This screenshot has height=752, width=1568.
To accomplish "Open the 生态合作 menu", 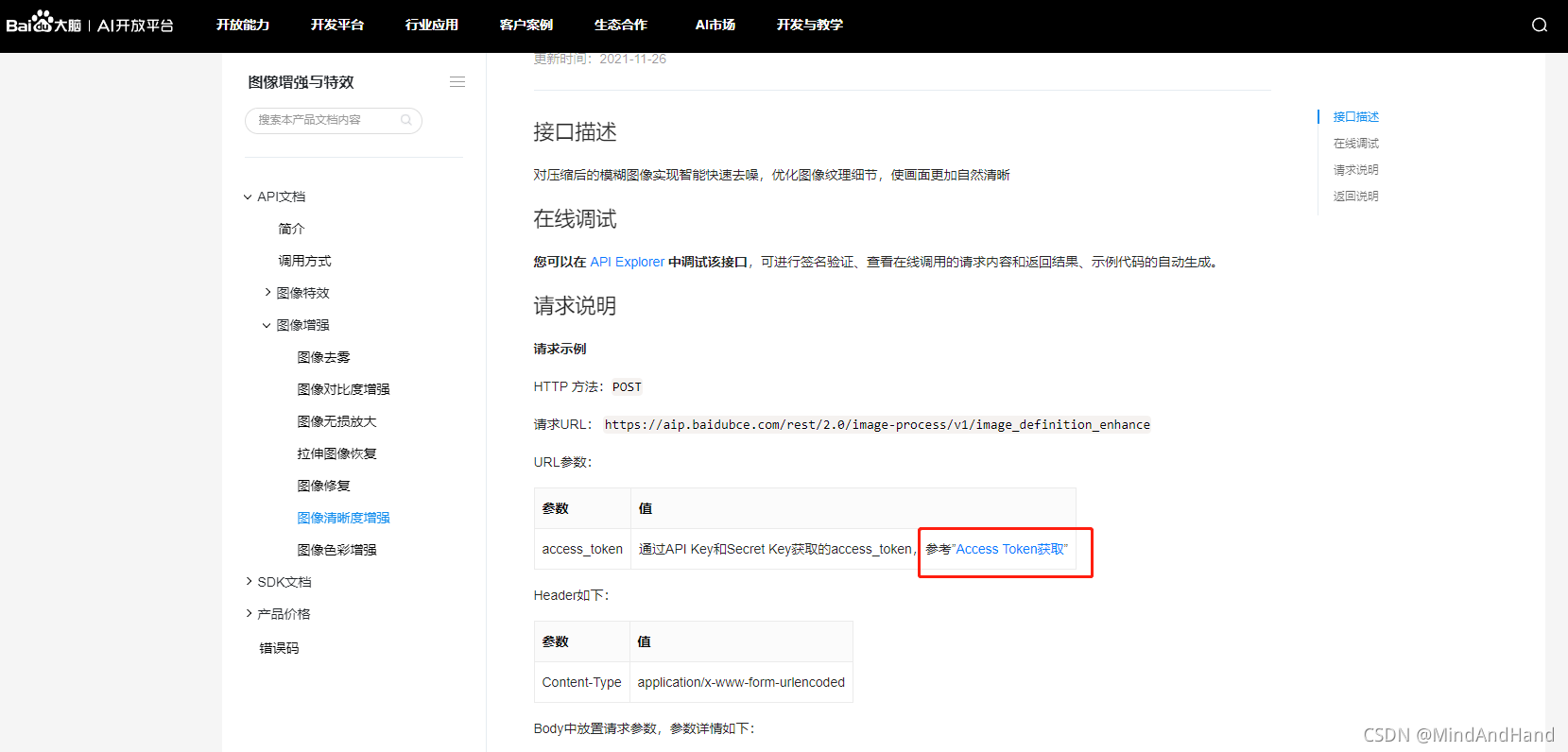I will 621,25.
